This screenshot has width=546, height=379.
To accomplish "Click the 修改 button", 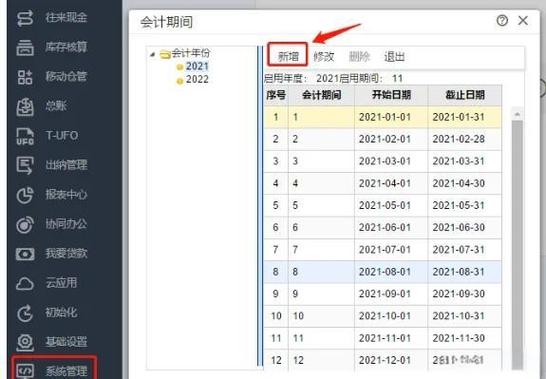I will (324, 56).
